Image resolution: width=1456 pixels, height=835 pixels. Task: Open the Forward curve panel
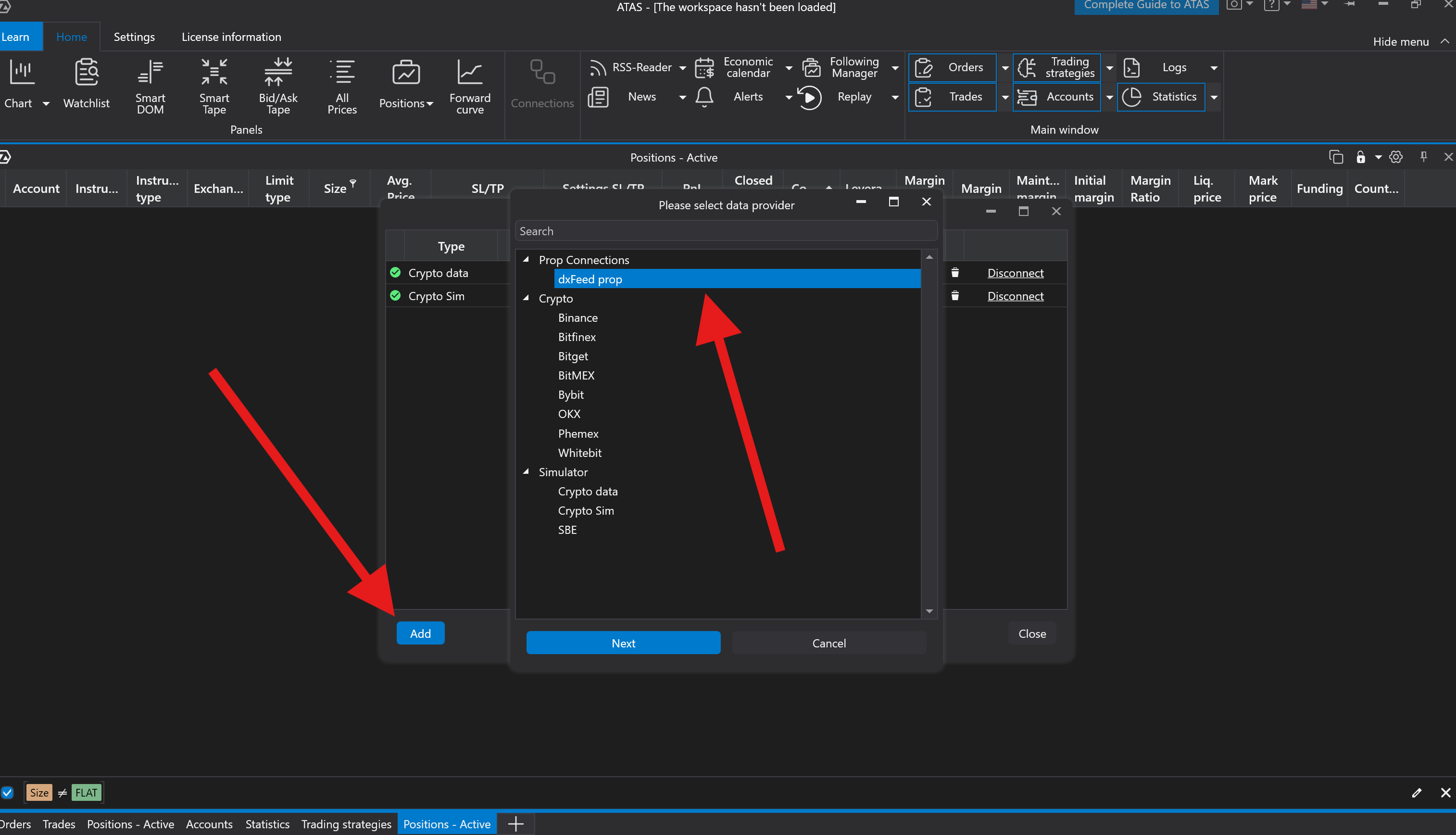click(x=469, y=86)
